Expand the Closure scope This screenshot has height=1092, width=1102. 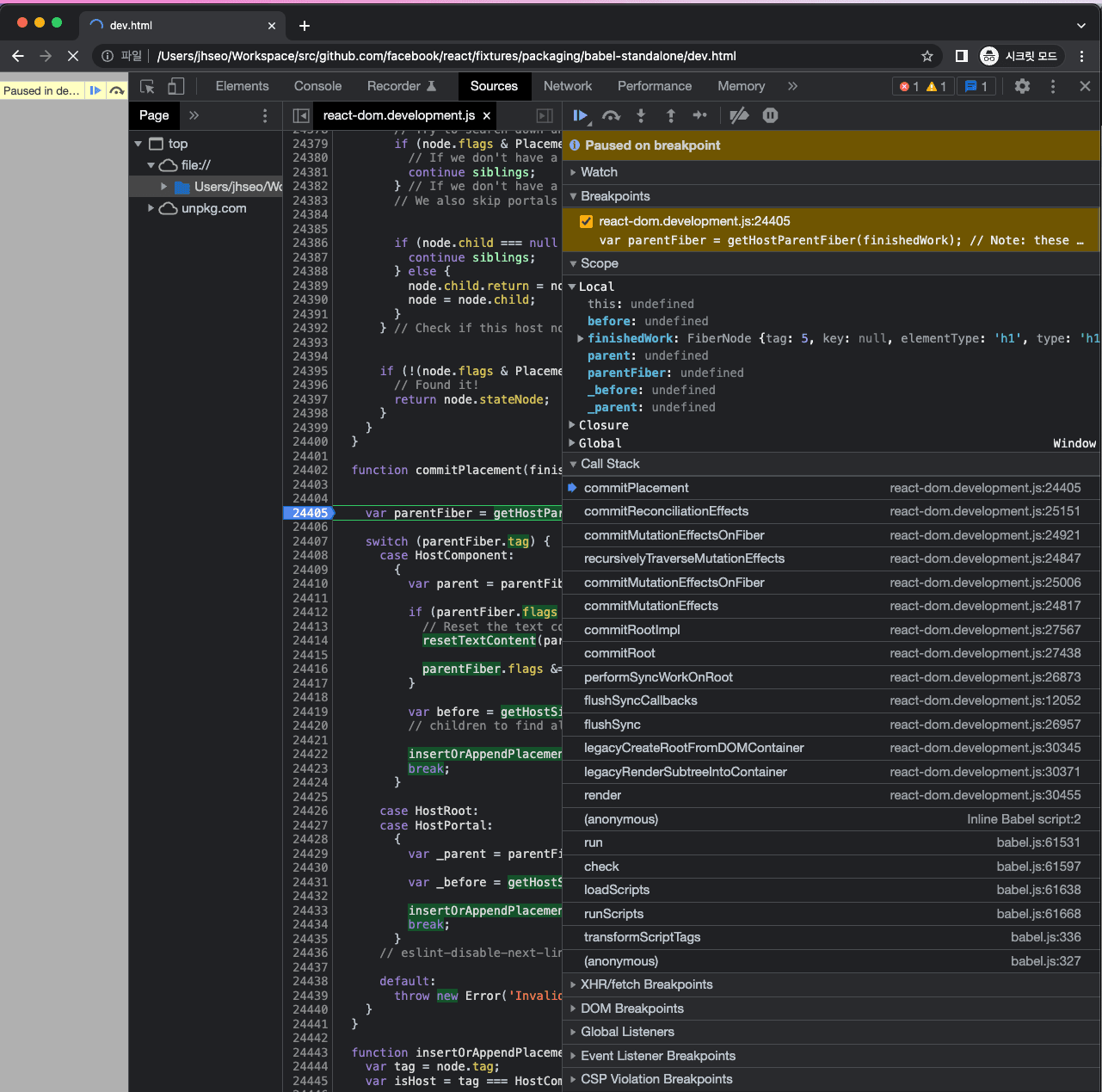click(x=603, y=425)
